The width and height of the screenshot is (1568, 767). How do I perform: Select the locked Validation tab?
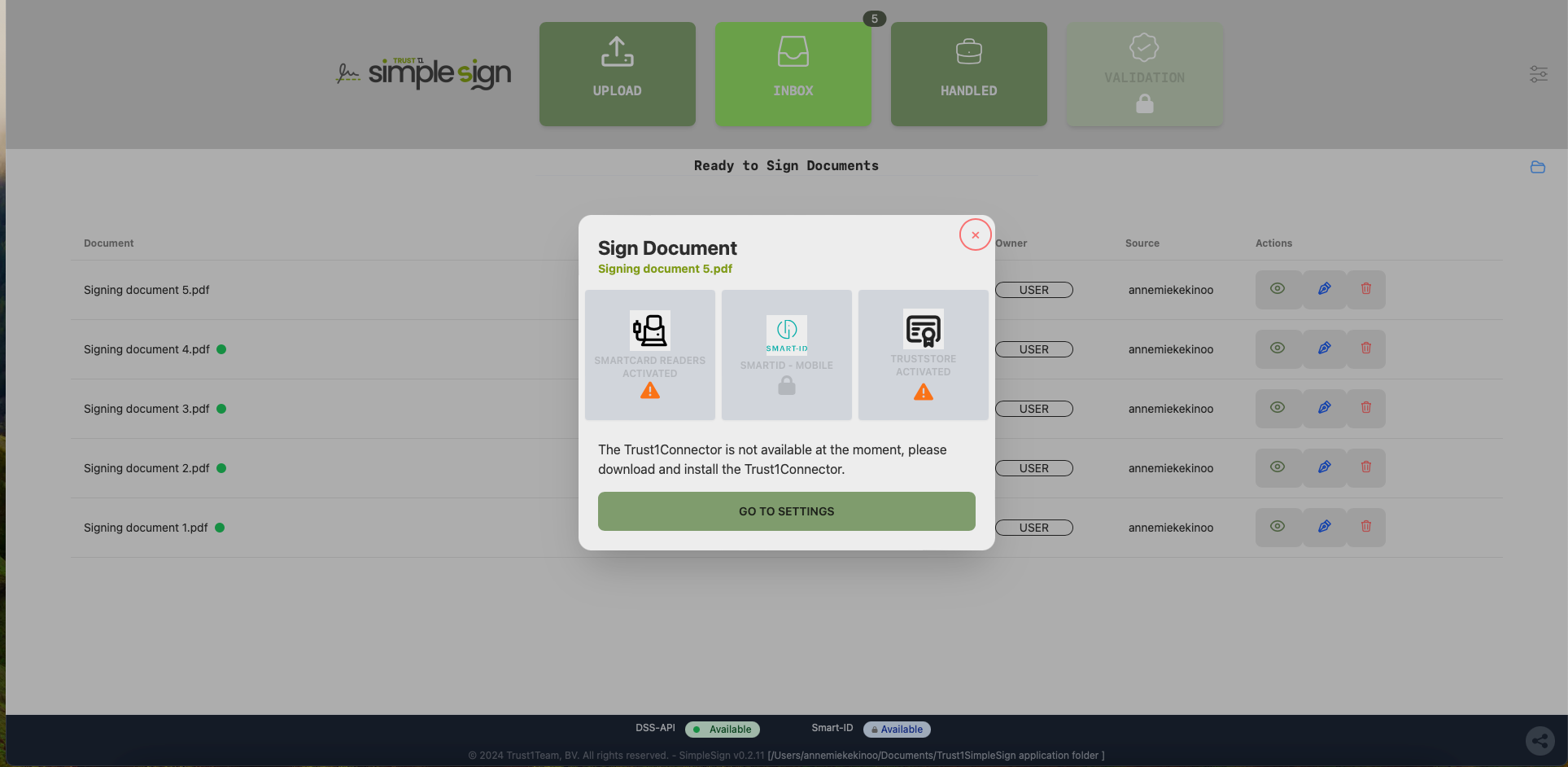click(1145, 74)
